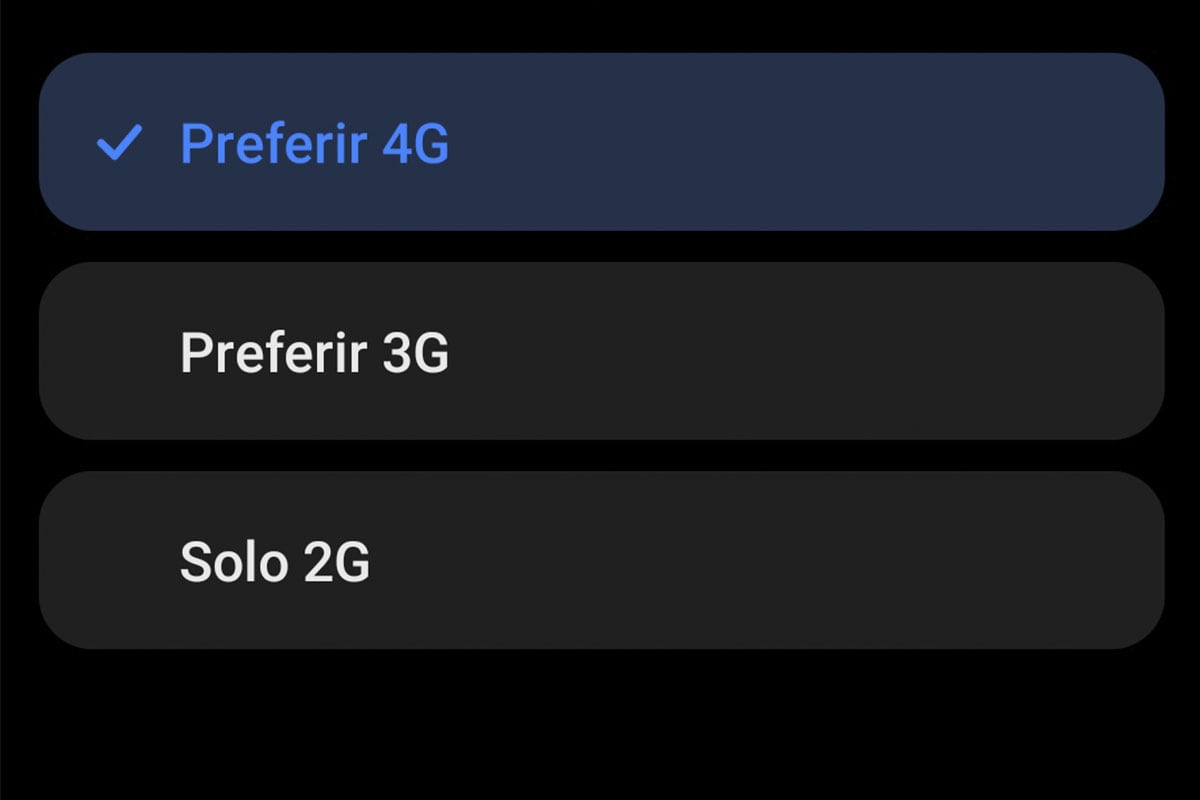1200x800 pixels.
Task: Tap the currently selected network option
Action: point(600,144)
